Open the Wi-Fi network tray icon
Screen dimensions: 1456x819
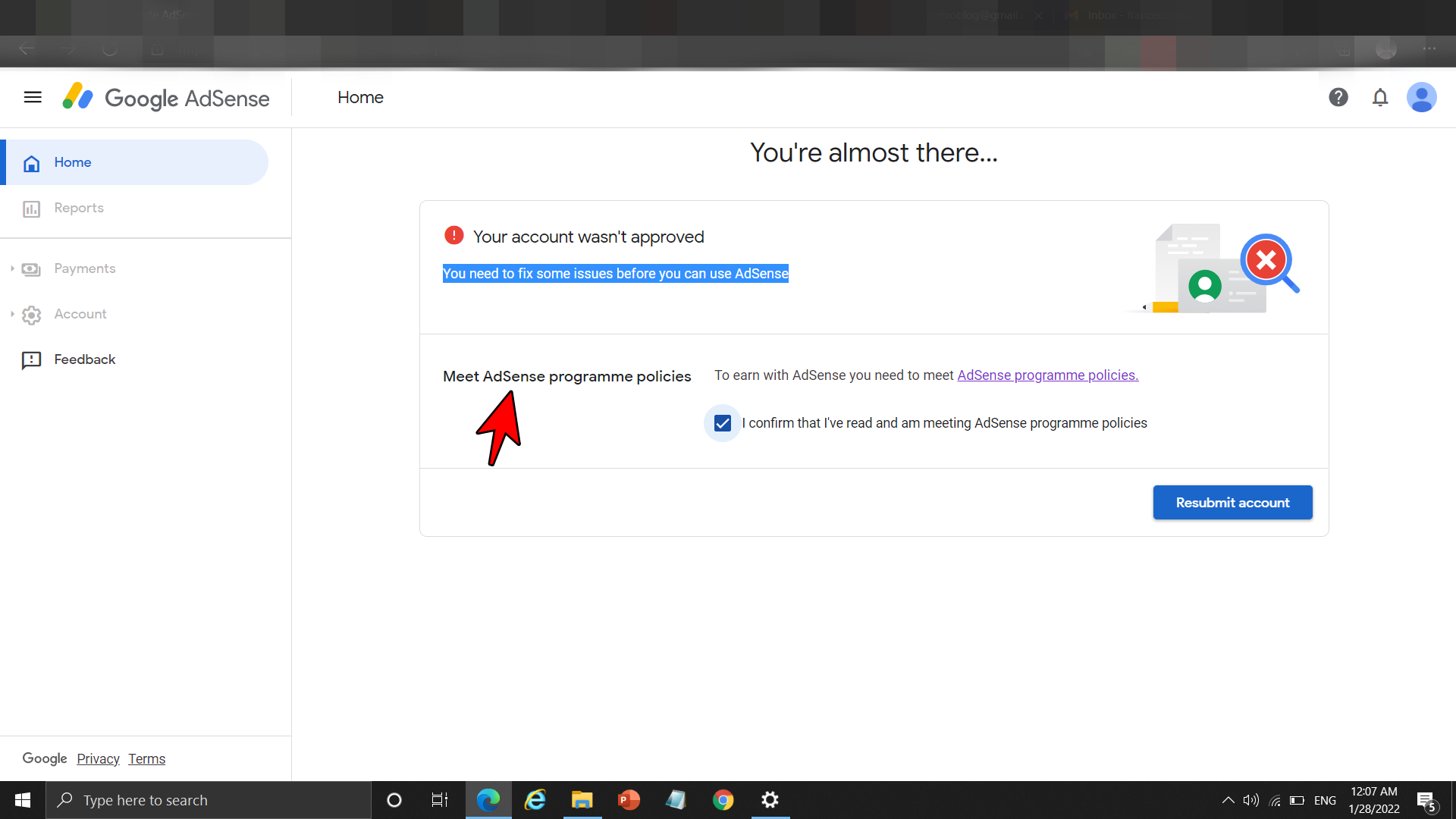coord(1275,800)
